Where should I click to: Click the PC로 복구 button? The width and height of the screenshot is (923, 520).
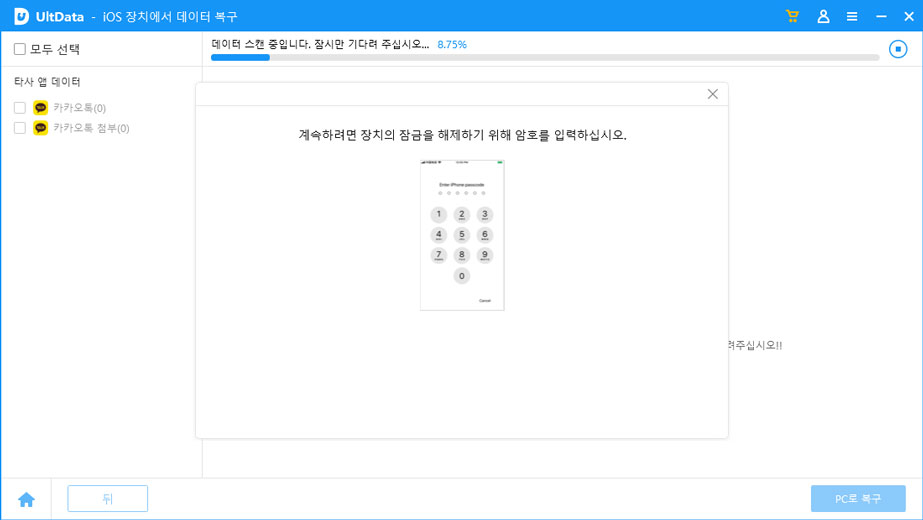[x=858, y=499]
